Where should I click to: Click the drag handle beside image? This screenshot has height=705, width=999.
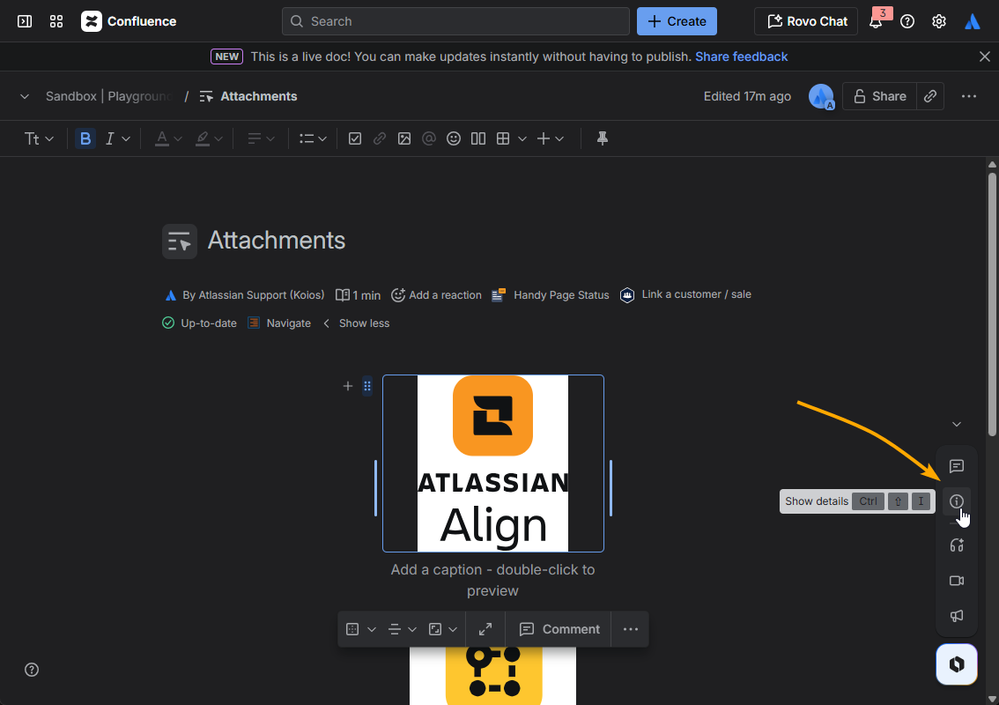(x=367, y=386)
